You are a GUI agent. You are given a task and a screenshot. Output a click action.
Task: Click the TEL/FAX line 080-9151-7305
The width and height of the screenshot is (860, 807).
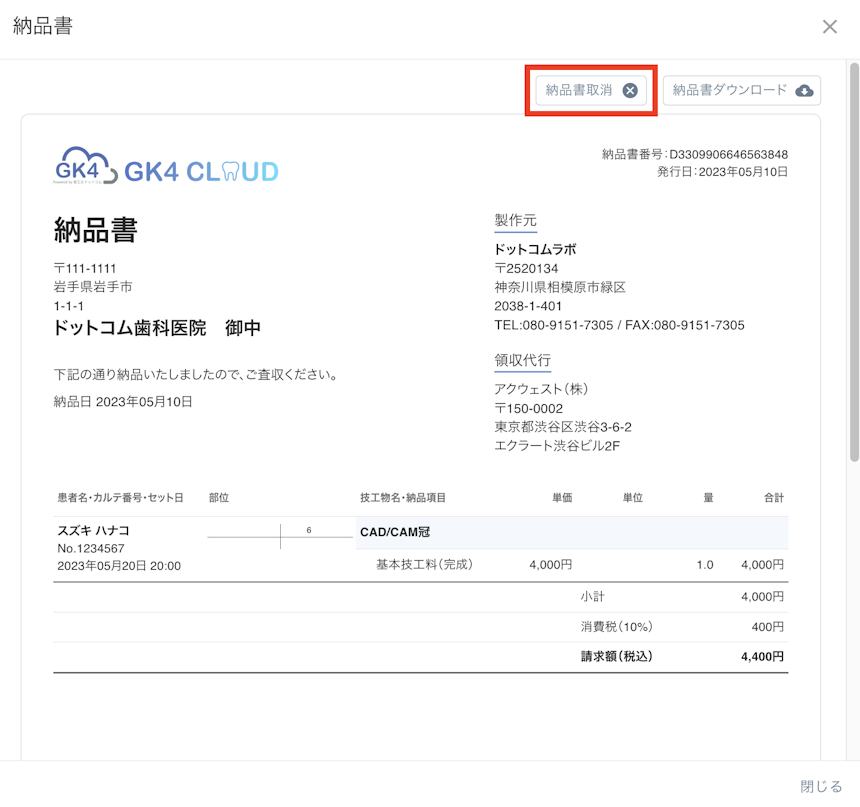(x=619, y=325)
